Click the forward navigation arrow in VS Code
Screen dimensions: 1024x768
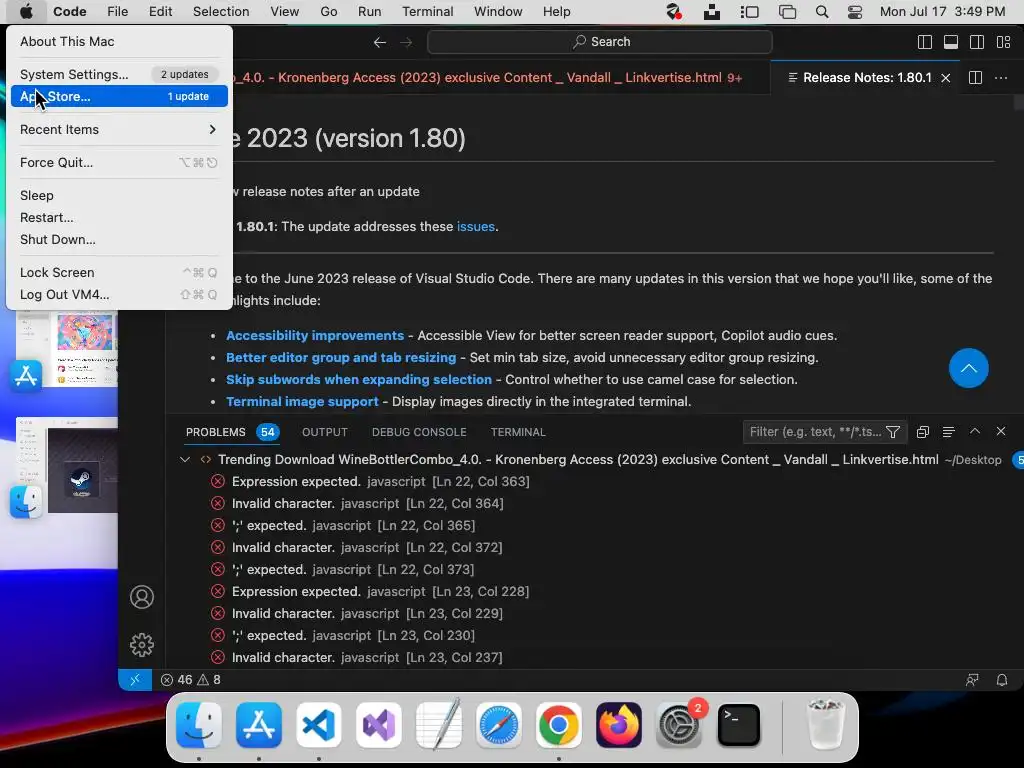tap(406, 42)
